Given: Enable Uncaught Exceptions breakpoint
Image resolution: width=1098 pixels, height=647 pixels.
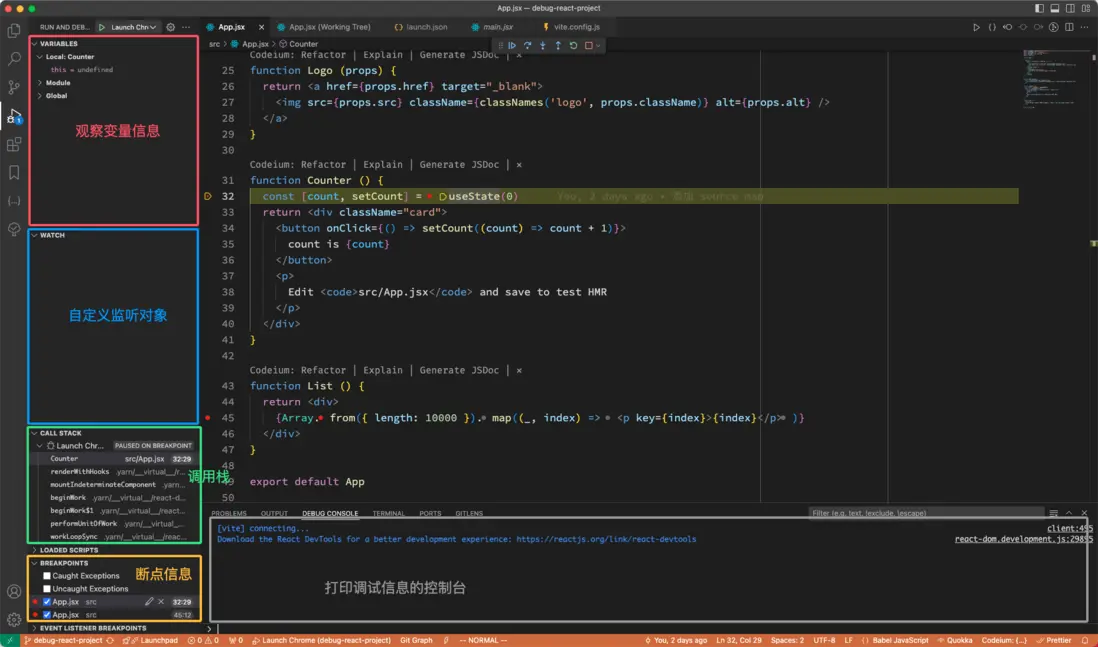Looking at the screenshot, I should tap(47, 589).
